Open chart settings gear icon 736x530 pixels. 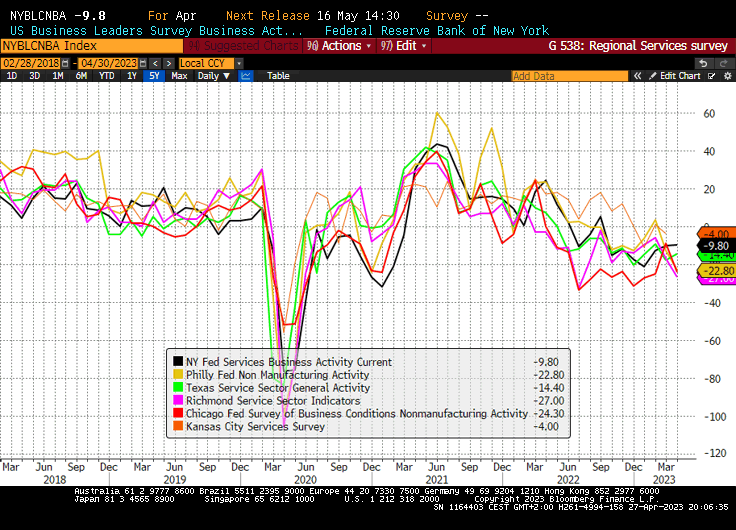[728, 76]
